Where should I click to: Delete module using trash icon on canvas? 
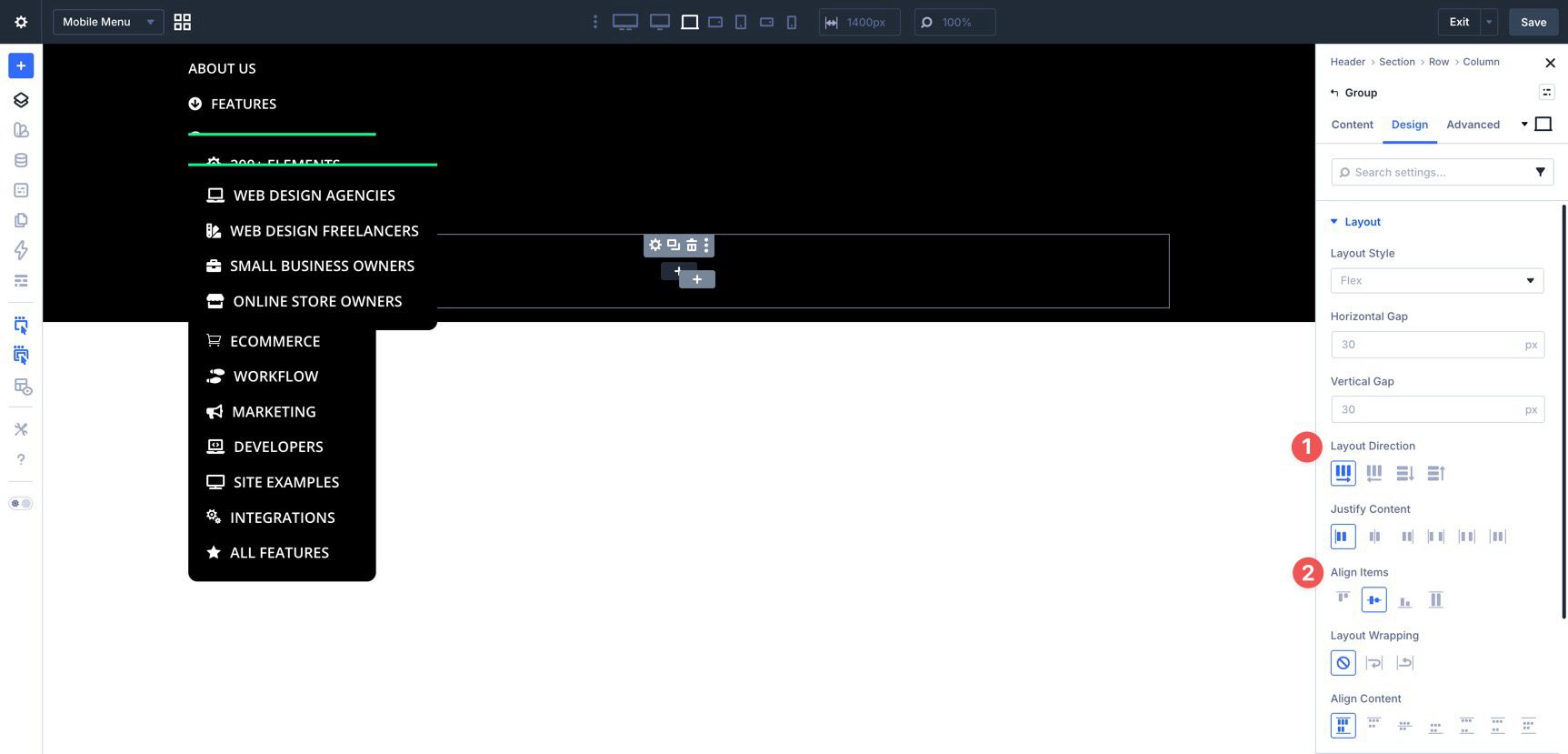(x=691, y=245)
